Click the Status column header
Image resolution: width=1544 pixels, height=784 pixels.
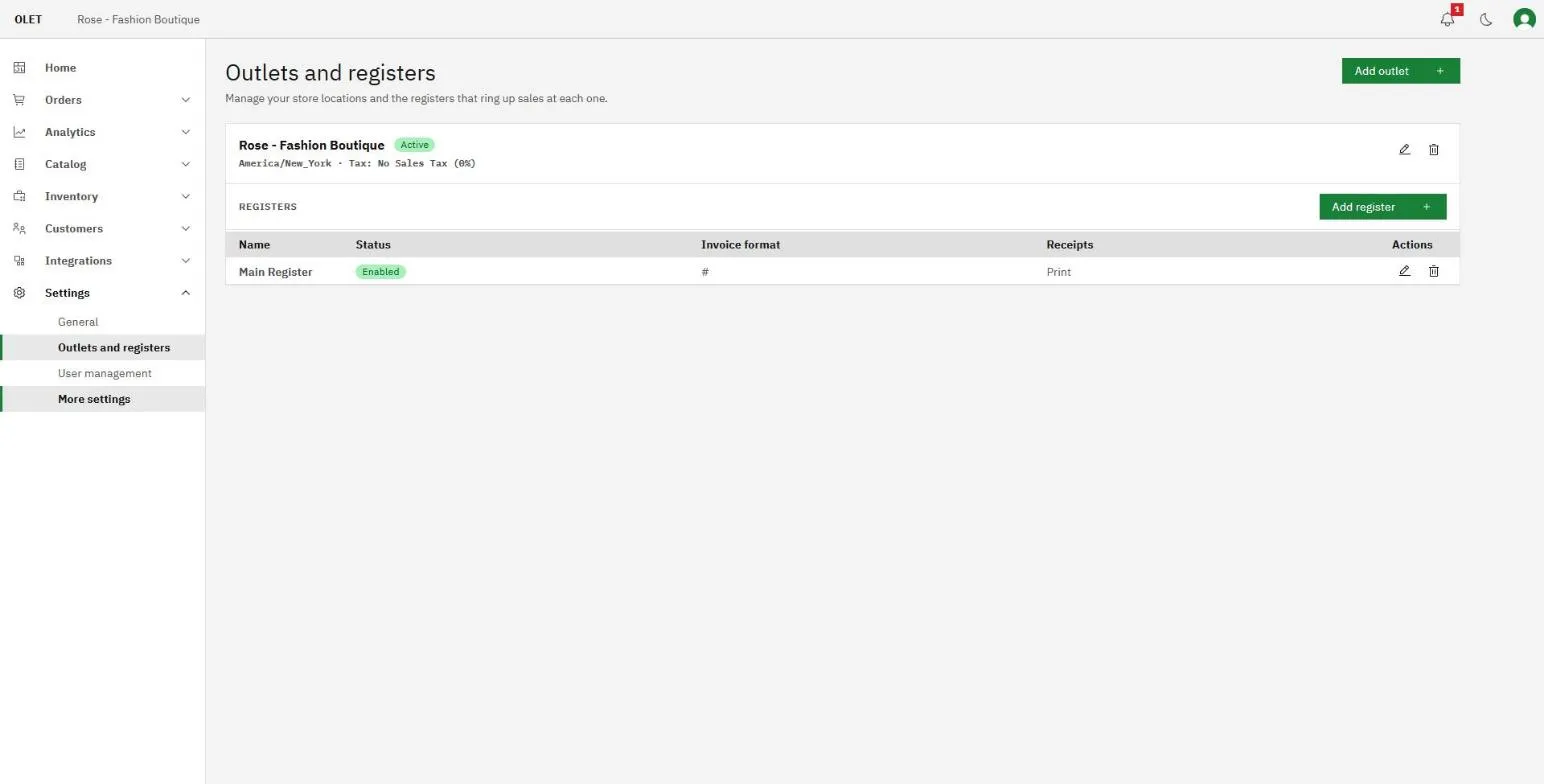coord(373,244)
